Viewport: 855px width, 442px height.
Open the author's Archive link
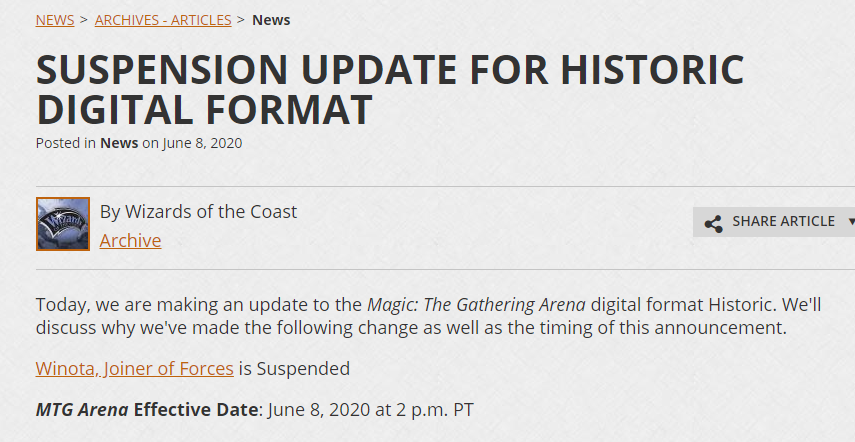[130, 241]
